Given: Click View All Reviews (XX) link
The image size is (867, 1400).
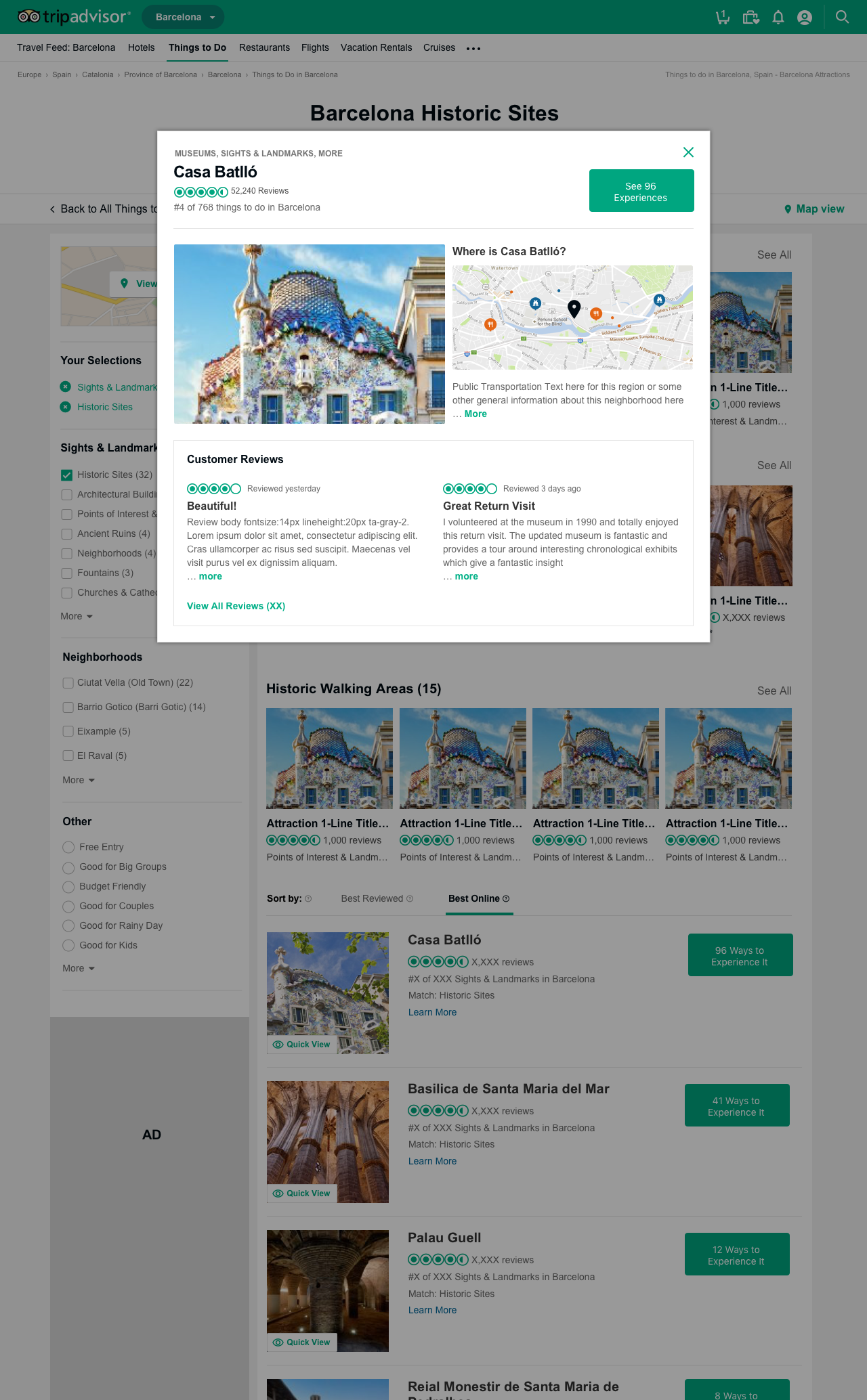Looking at the screenshot, I should tap(236, 606).
